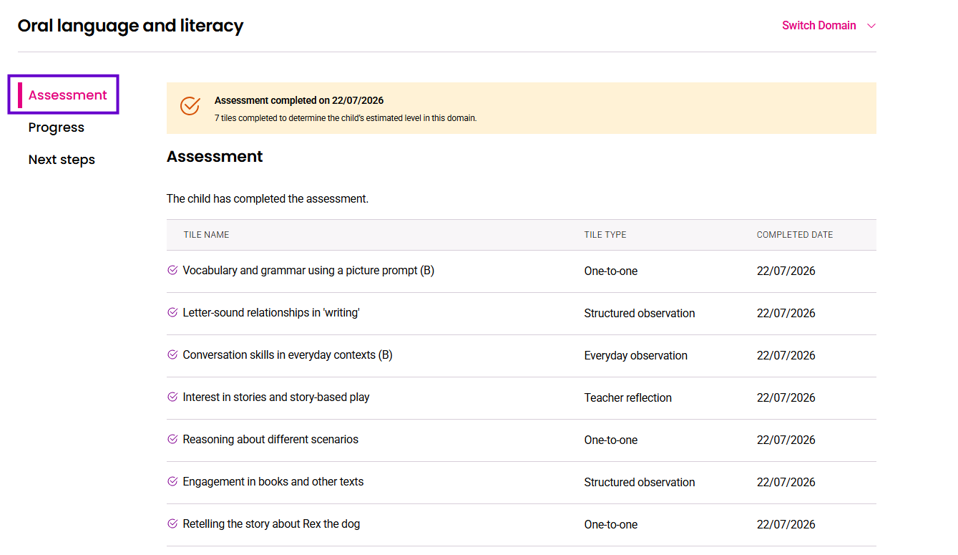This screenshot has width=958, height=555.
Task: Open the Switch Domain link
Action: tap(819, 26)
